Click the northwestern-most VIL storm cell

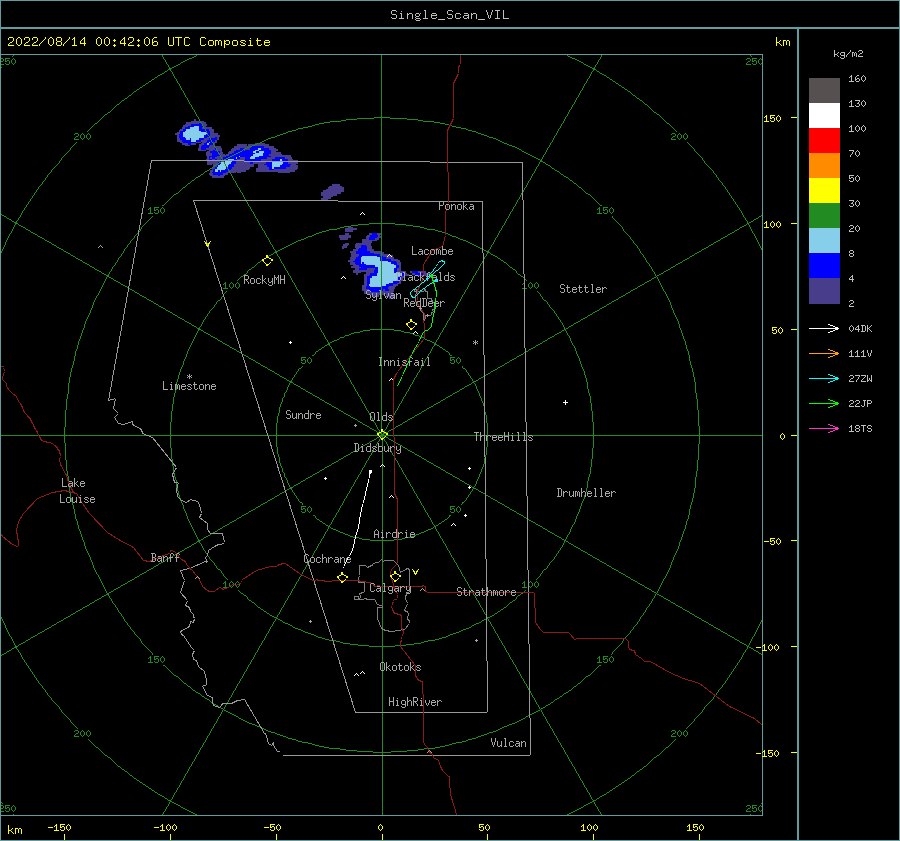pos(193,134)
